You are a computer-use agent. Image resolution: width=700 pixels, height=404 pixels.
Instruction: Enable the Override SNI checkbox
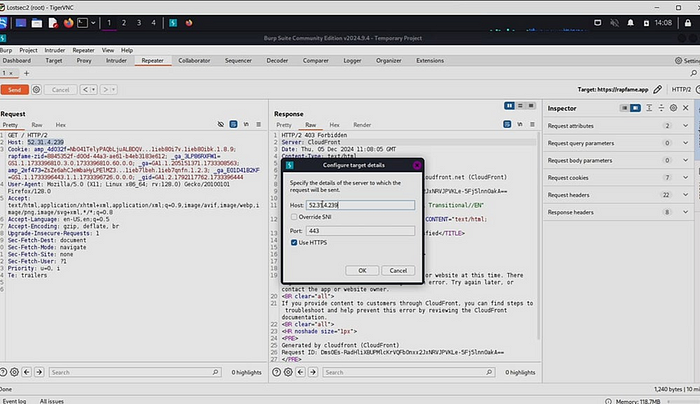pos(294,217)
